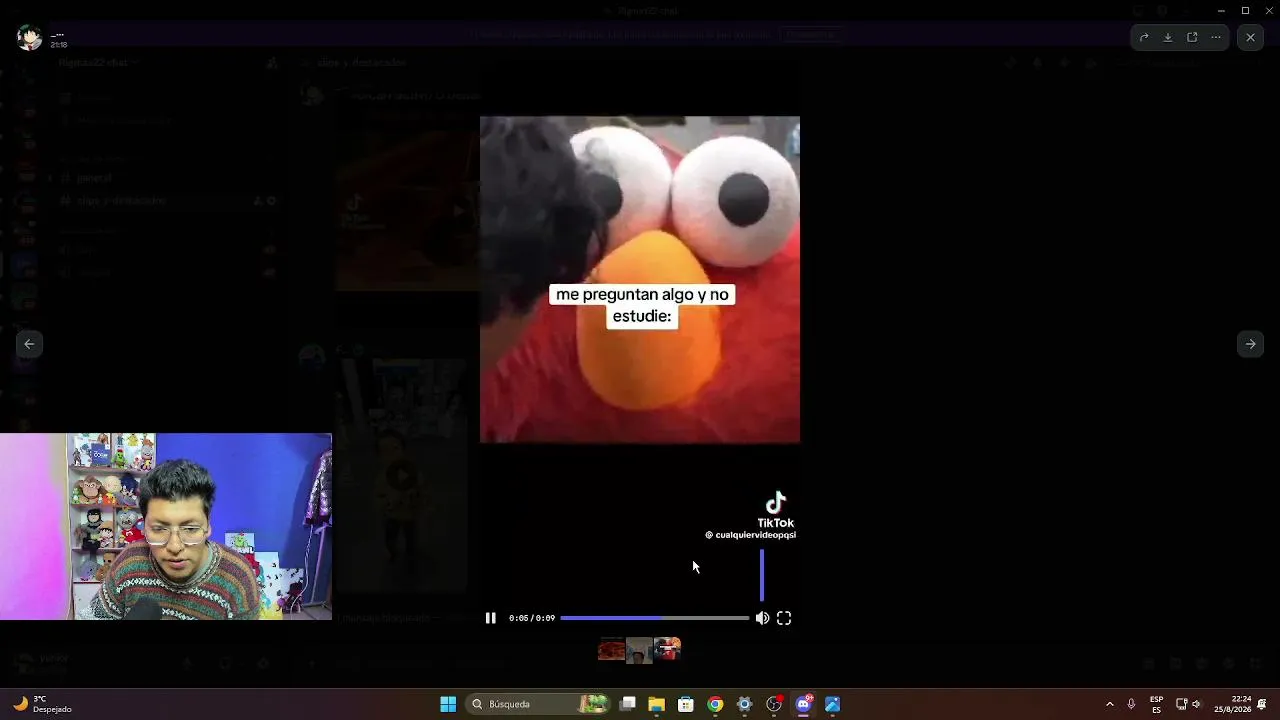Open OBS Studio from the taskbar
The width and height of the screenshot is (1280, 720).
774,704
